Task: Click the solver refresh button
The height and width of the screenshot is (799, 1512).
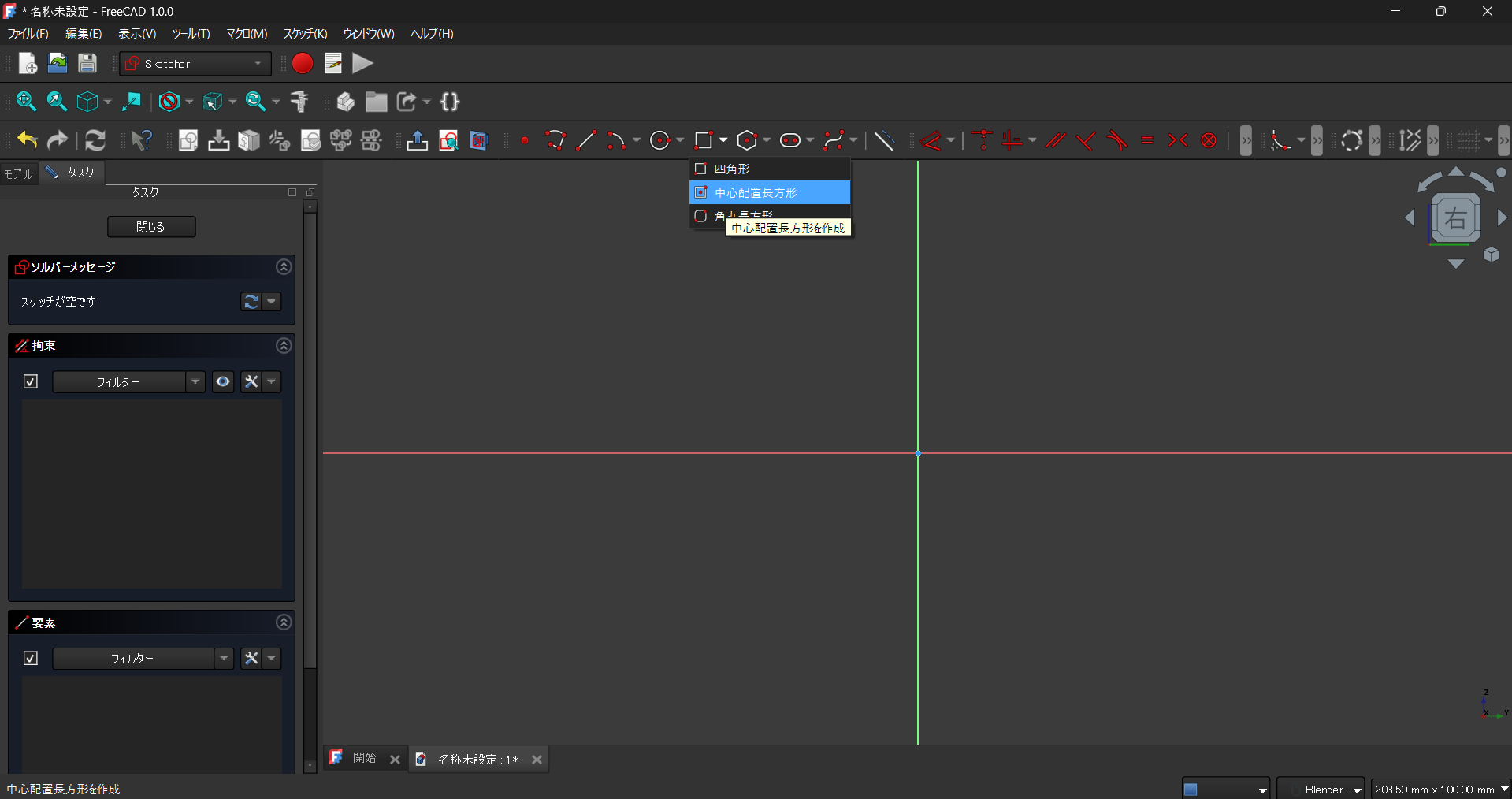Action: [x=251, y=302]
